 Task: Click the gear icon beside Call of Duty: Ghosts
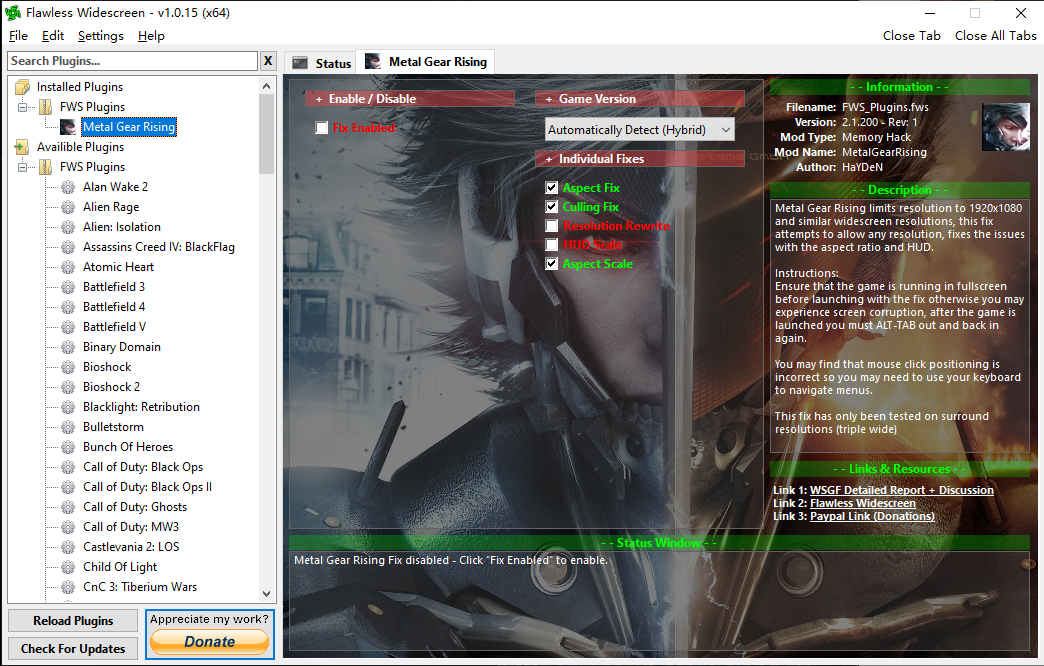coord(68,507)
